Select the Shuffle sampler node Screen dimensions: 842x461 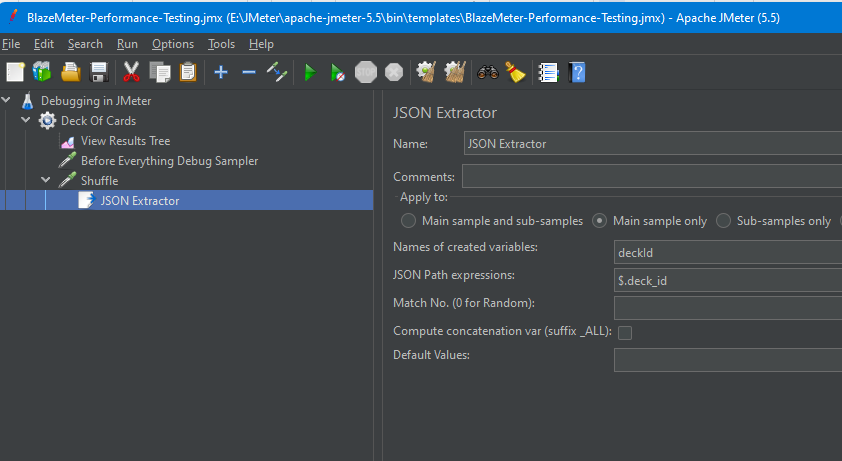tap(99, 181)
